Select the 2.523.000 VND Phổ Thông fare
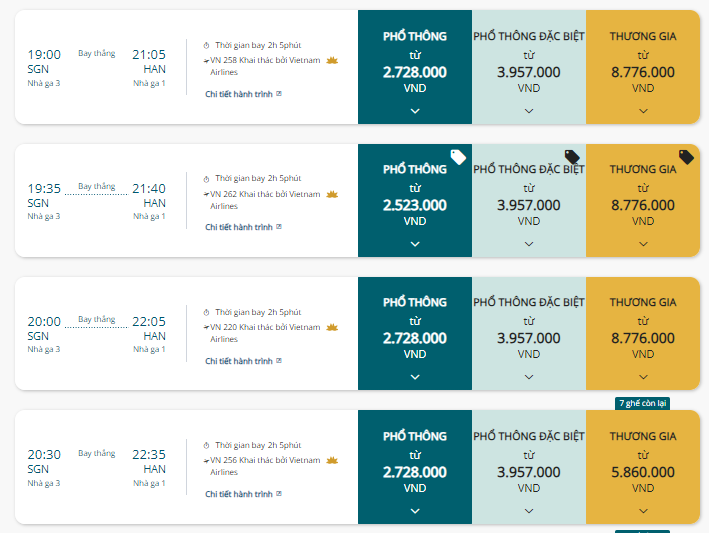Viewport: 709px width, 533px height. point(415,200)
